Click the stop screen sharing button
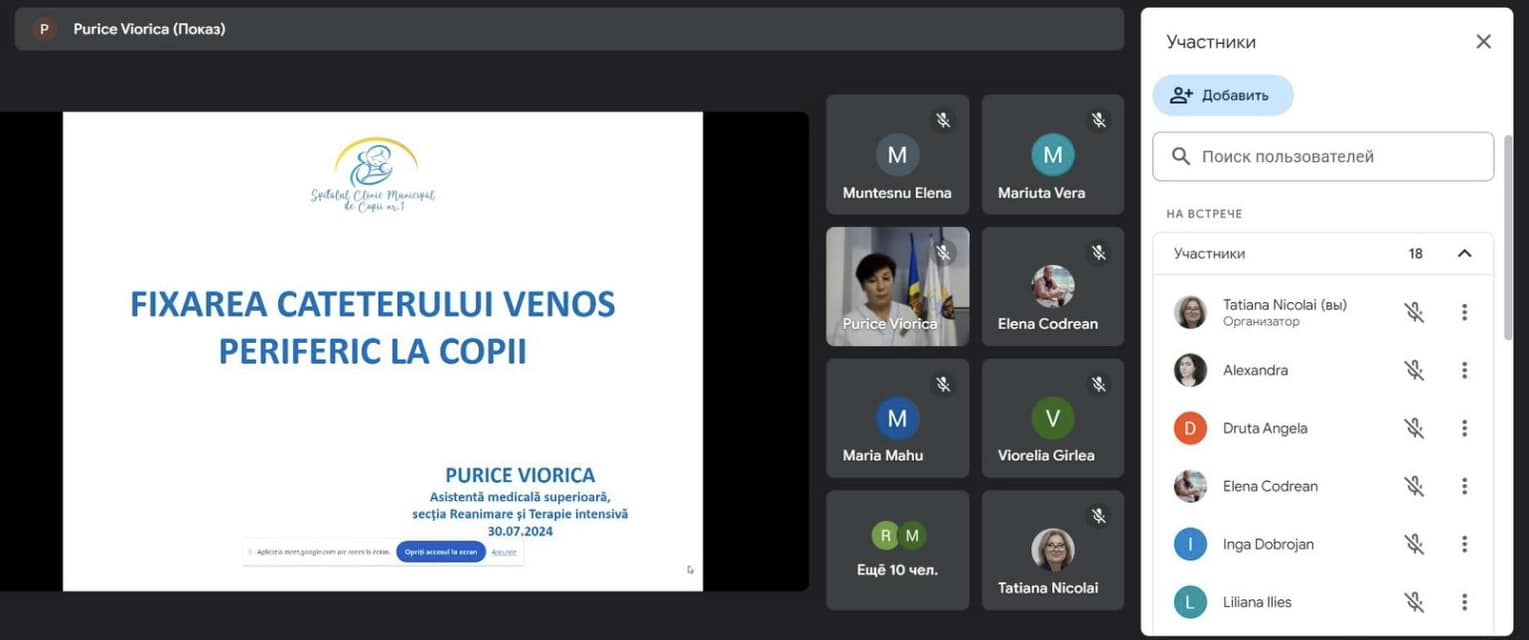Viewport: 1529px width, 640px height. click(x=441, y=552)
